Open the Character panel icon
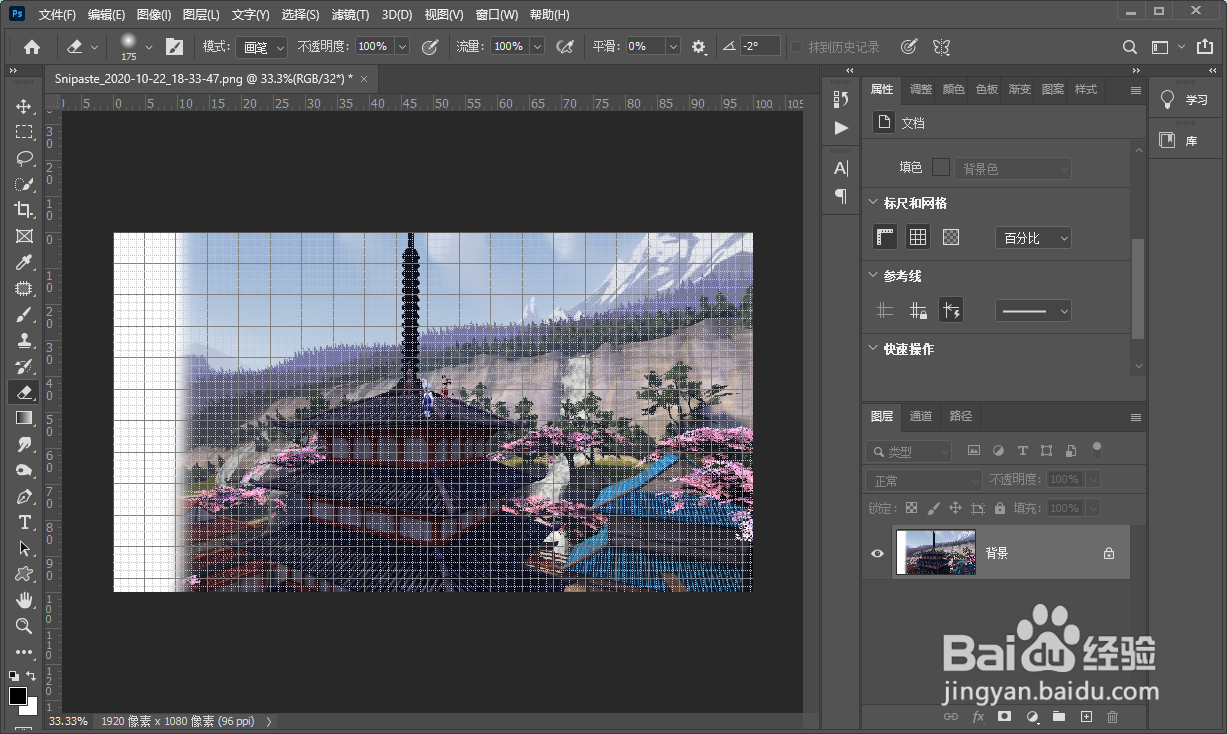 (x=841, y=168)
